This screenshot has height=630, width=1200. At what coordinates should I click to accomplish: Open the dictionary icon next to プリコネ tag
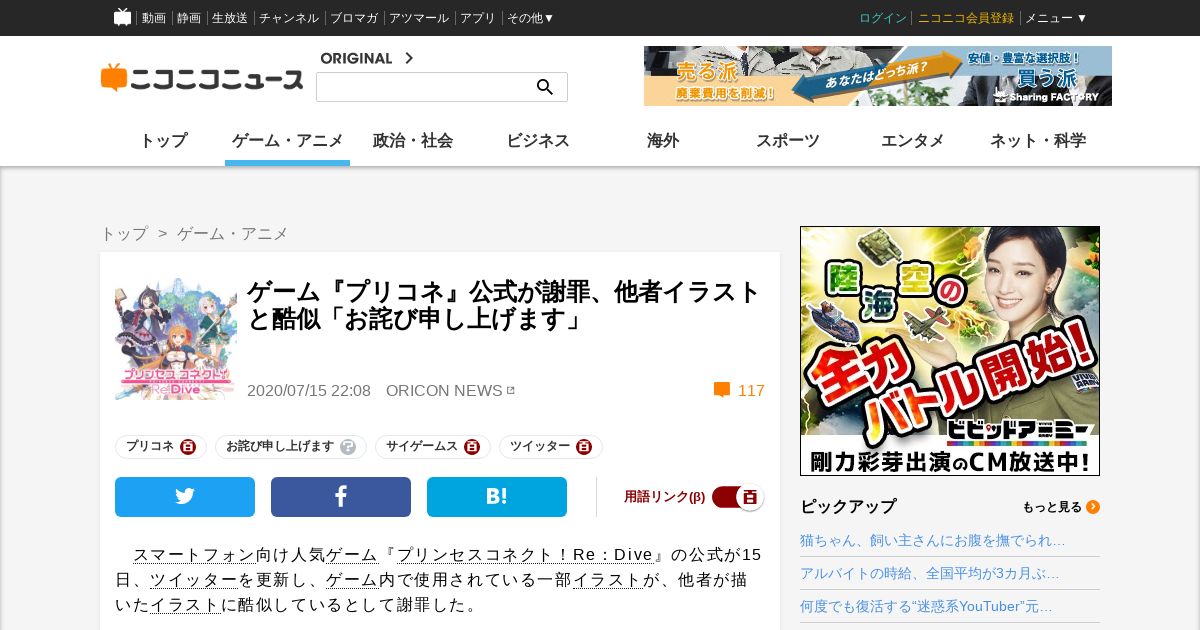(x=188, y=447)
